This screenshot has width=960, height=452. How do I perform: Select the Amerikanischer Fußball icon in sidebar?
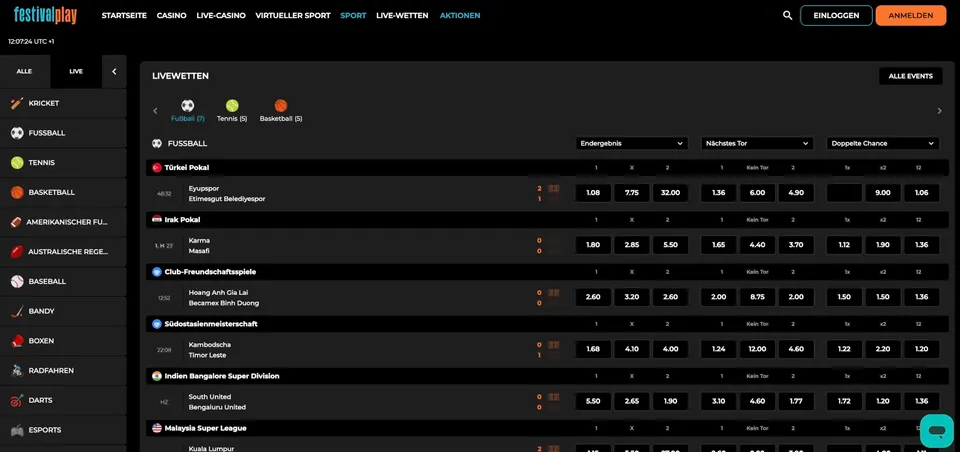pos(16,222)
